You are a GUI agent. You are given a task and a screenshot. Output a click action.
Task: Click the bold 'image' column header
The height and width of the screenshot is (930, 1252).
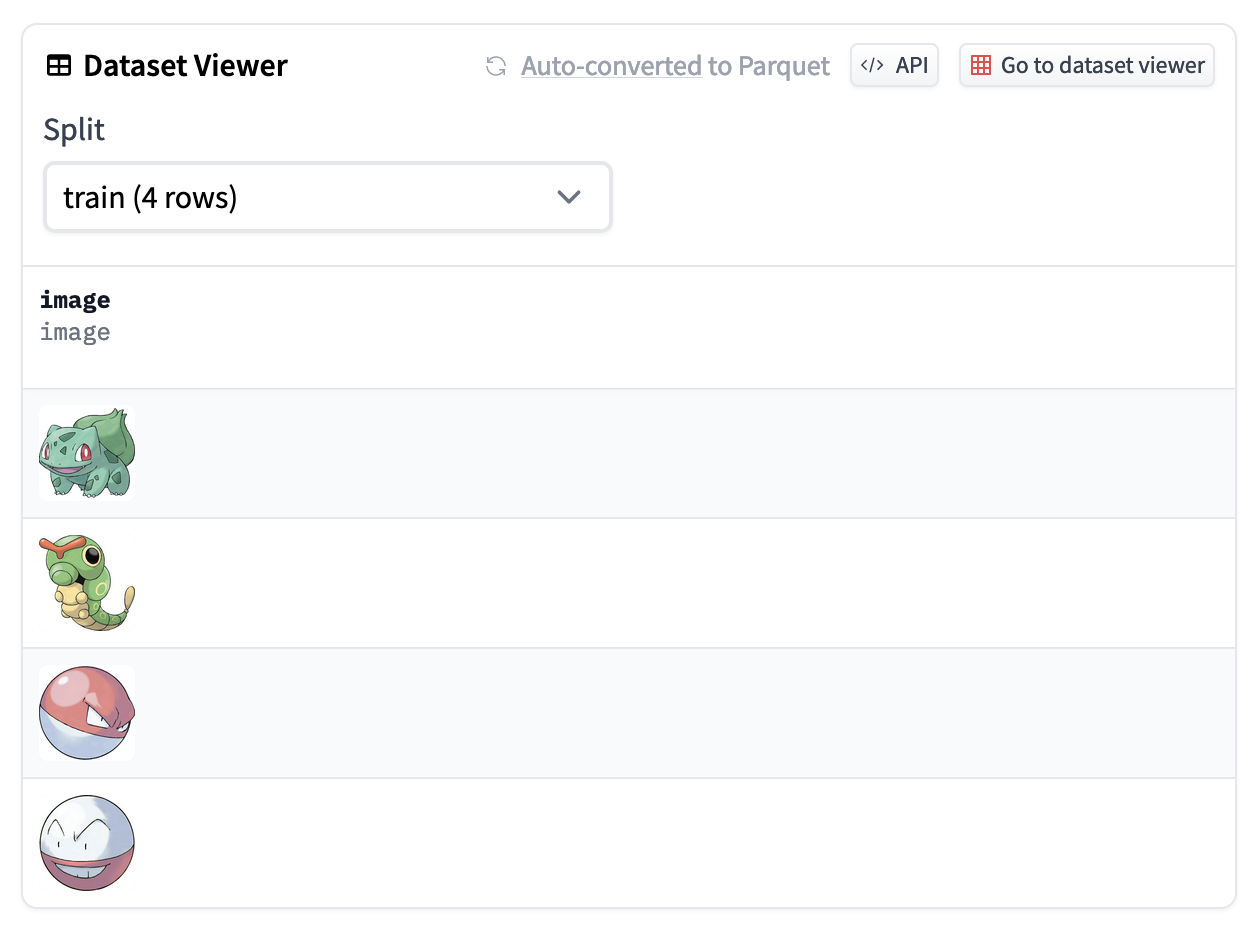[x=75, y=300]
